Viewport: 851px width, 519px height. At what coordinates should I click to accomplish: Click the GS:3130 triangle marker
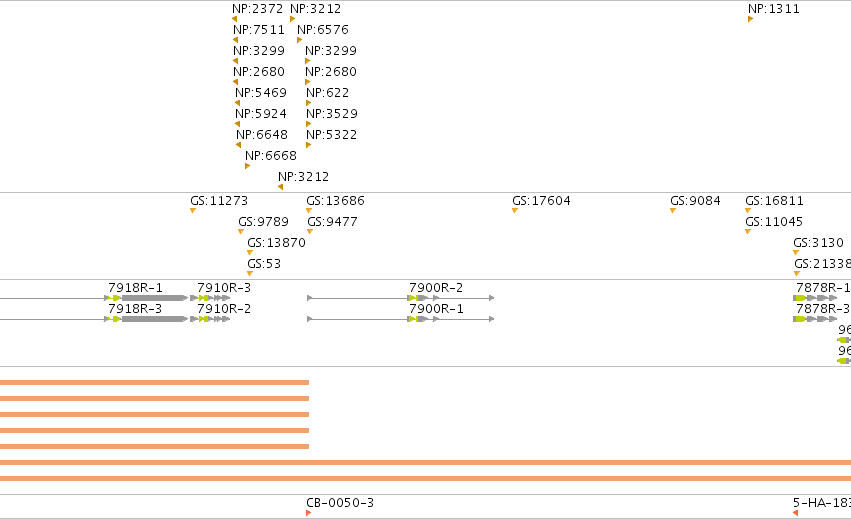coord(796,252)
